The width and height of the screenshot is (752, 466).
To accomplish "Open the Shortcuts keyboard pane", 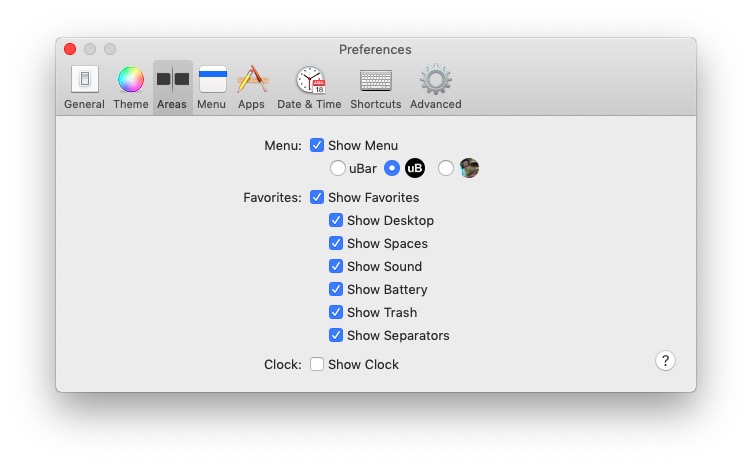I will pyautogui.click(x=376, y=88).
